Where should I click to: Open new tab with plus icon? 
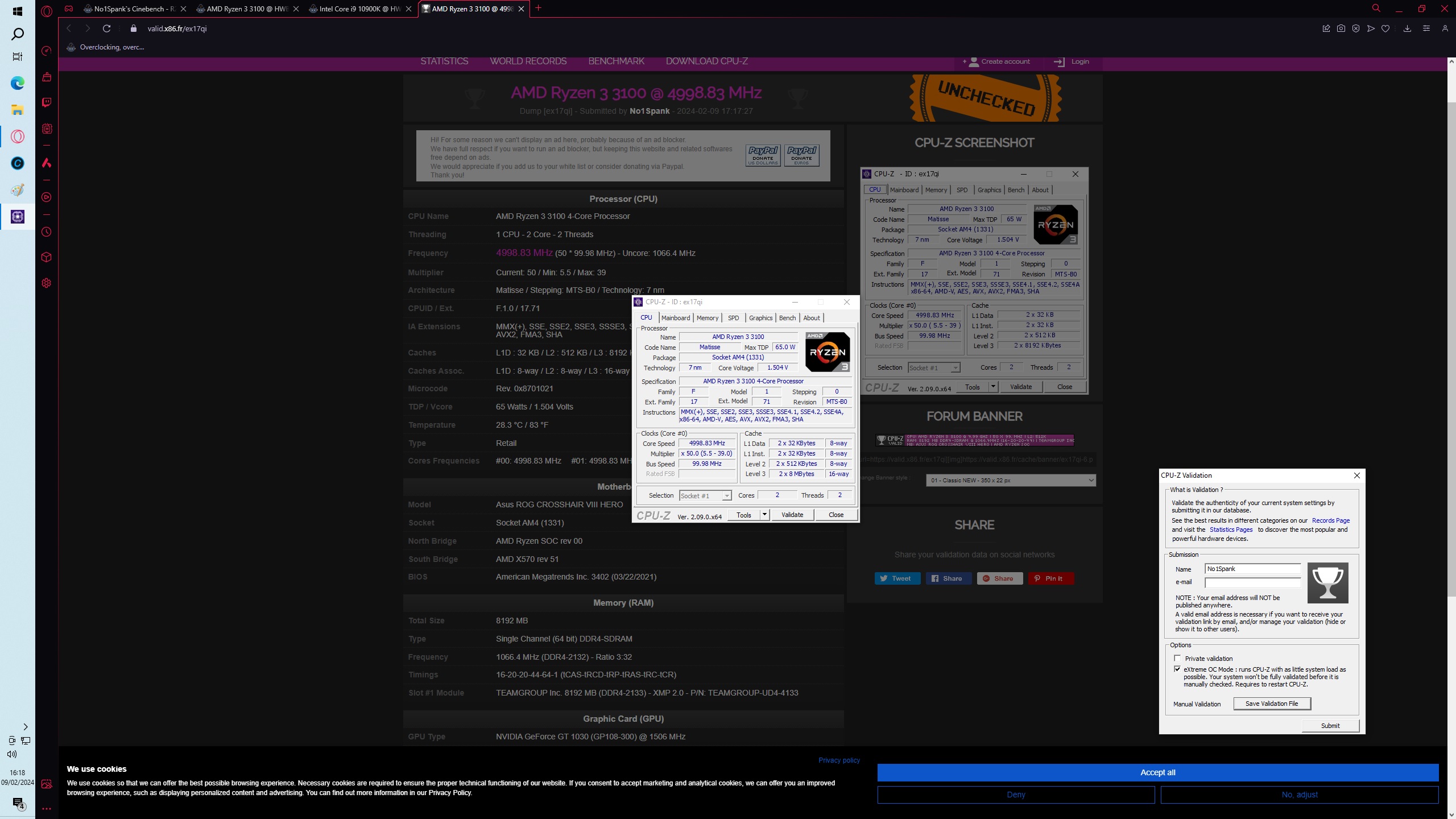pos(538,8)
